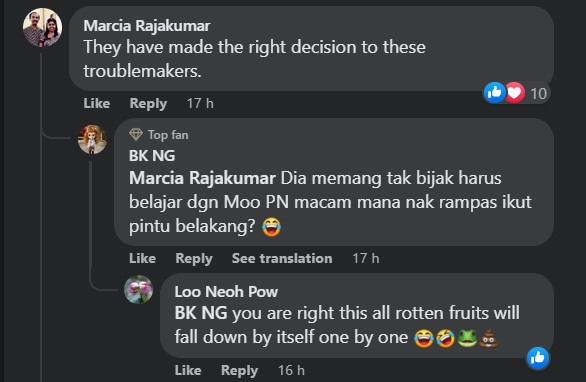Image resolution: width=586 pixels, height=382 pixels.
Task: View blue thumbs-up reaction on Marcia's comment
Action: [494, 92]
